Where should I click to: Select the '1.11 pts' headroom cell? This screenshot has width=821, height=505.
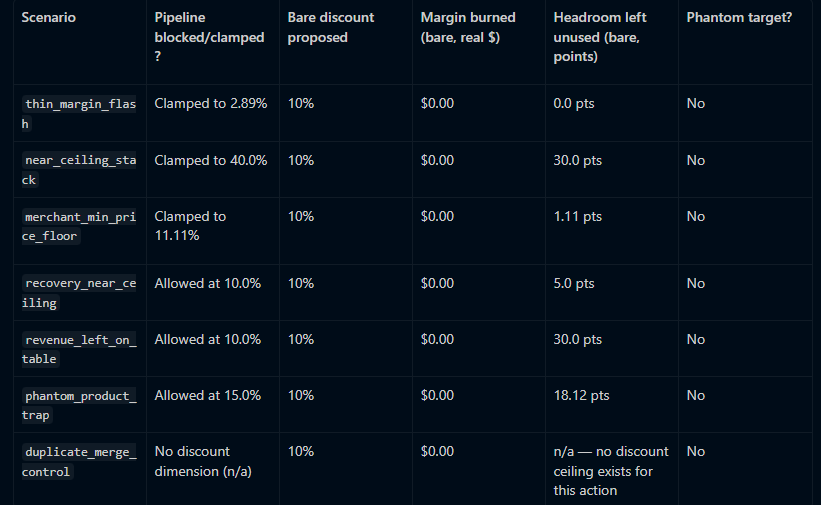[x=578, y=216]
